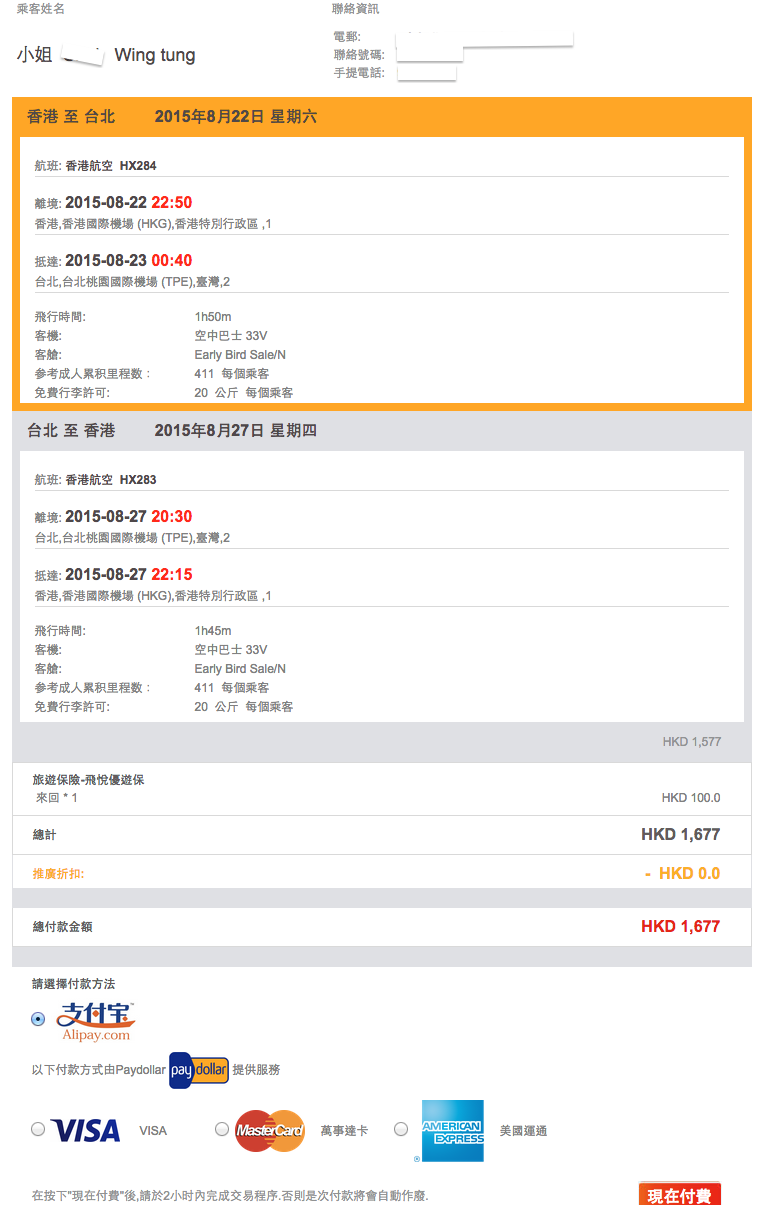Viewport: 762px width, 1205px height.
Task: Click the HX284 flight number
Action: click(x=138, y=166)
